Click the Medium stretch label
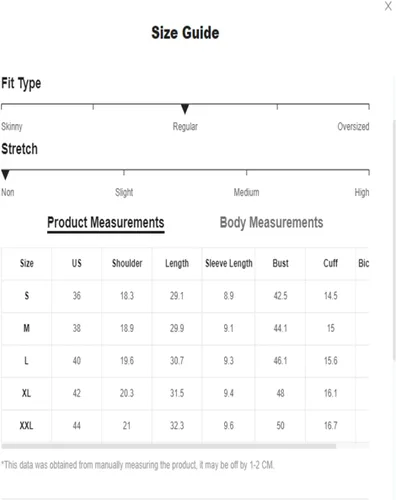 pos(246,192)
